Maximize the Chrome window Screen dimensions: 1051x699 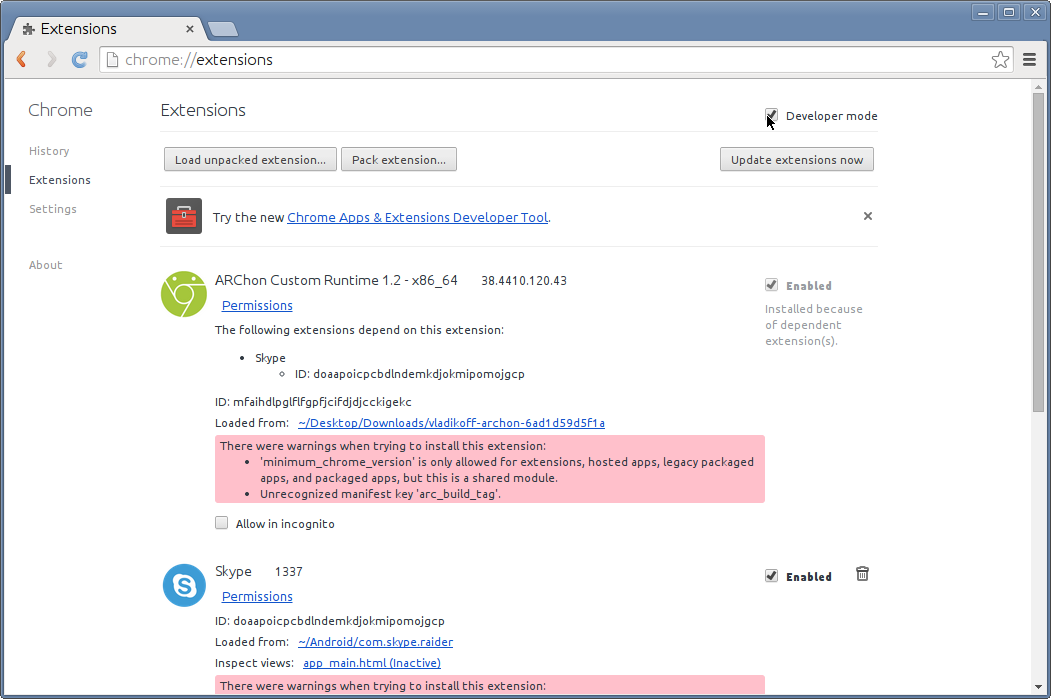[1008, 12]
